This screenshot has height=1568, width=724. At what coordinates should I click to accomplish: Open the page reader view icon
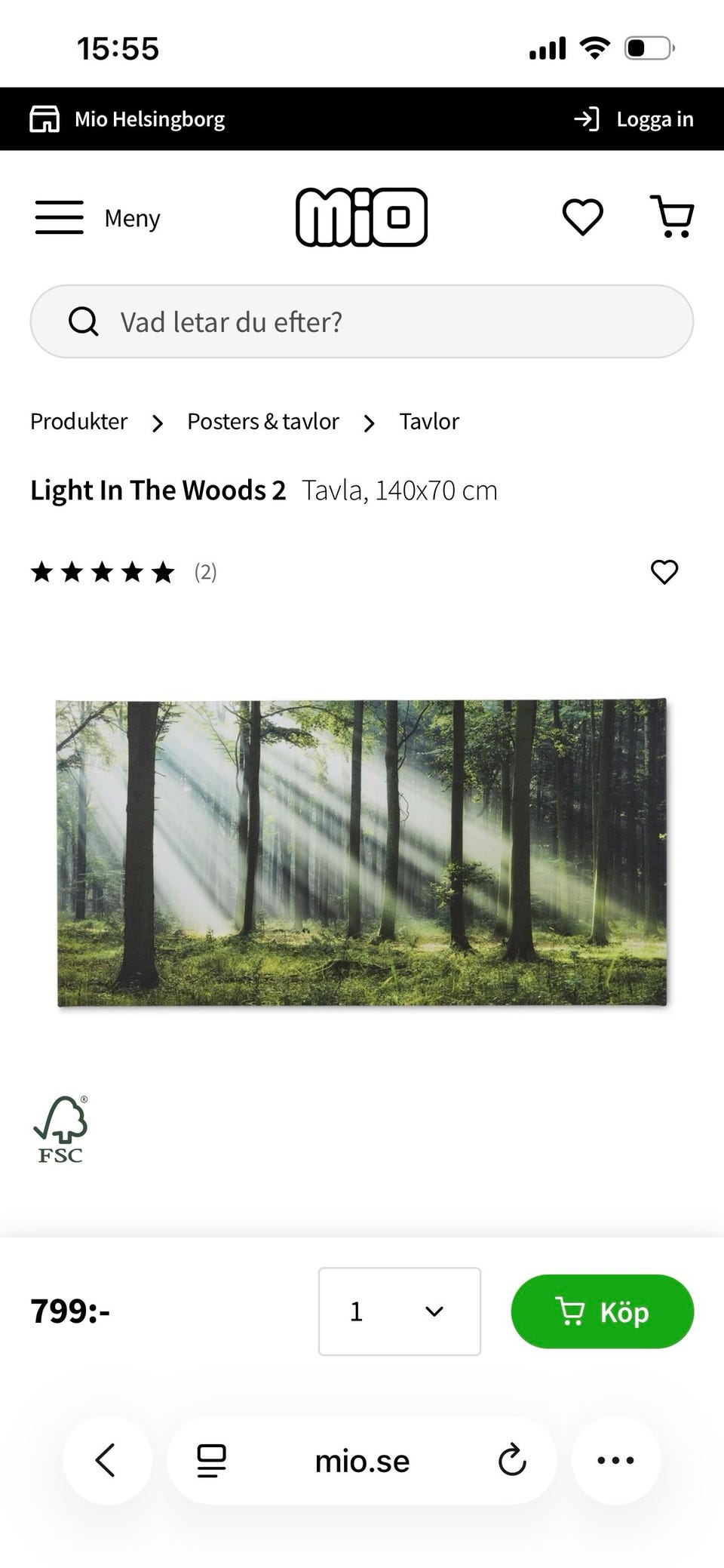coord(212,1461)
